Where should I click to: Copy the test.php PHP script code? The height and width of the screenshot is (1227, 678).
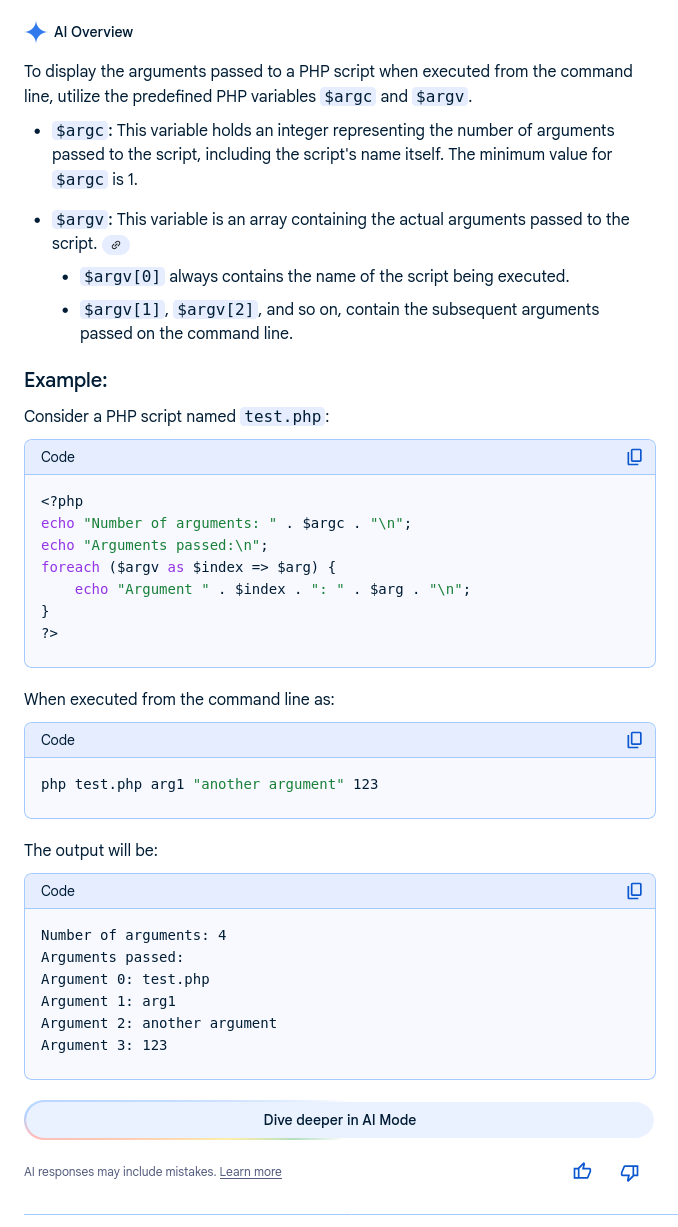pyautogui.click(x=634, y=457)
